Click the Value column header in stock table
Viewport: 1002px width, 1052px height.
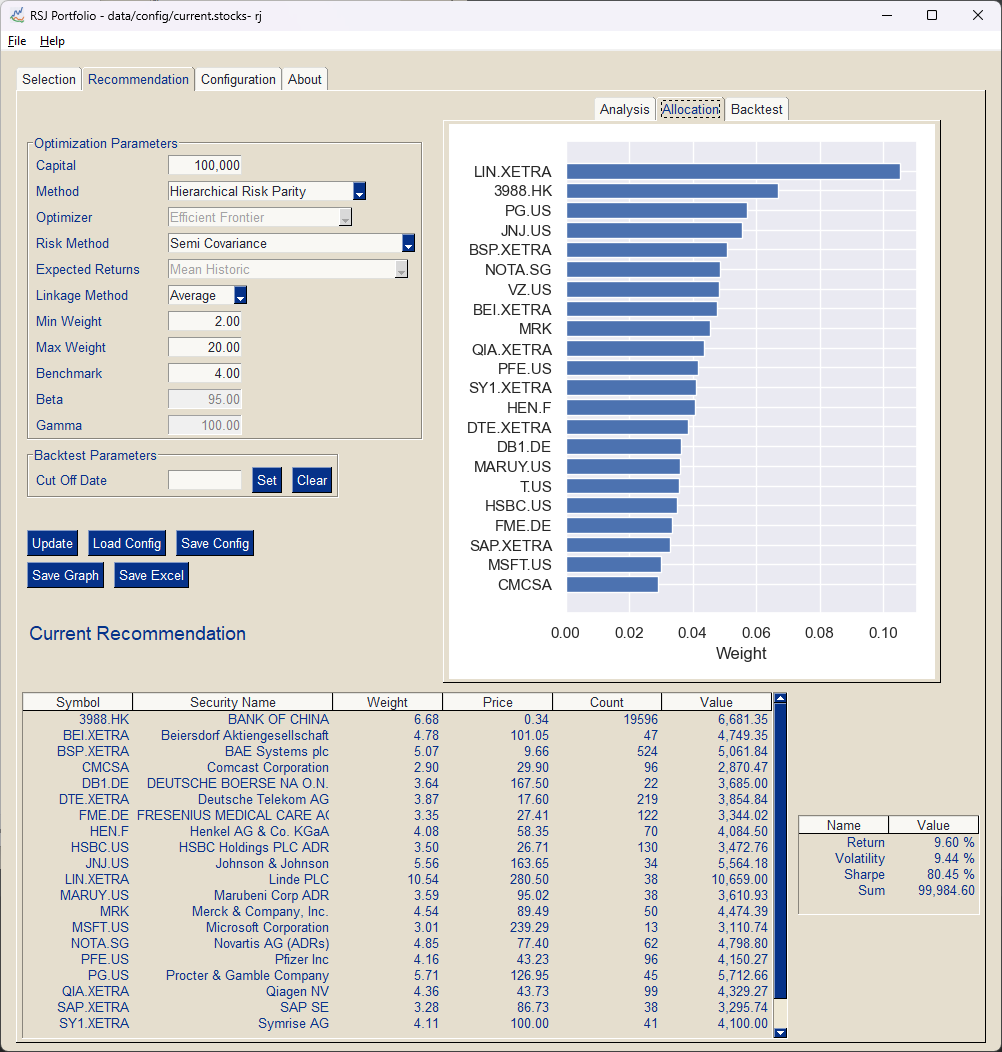(x=716, y=702)
